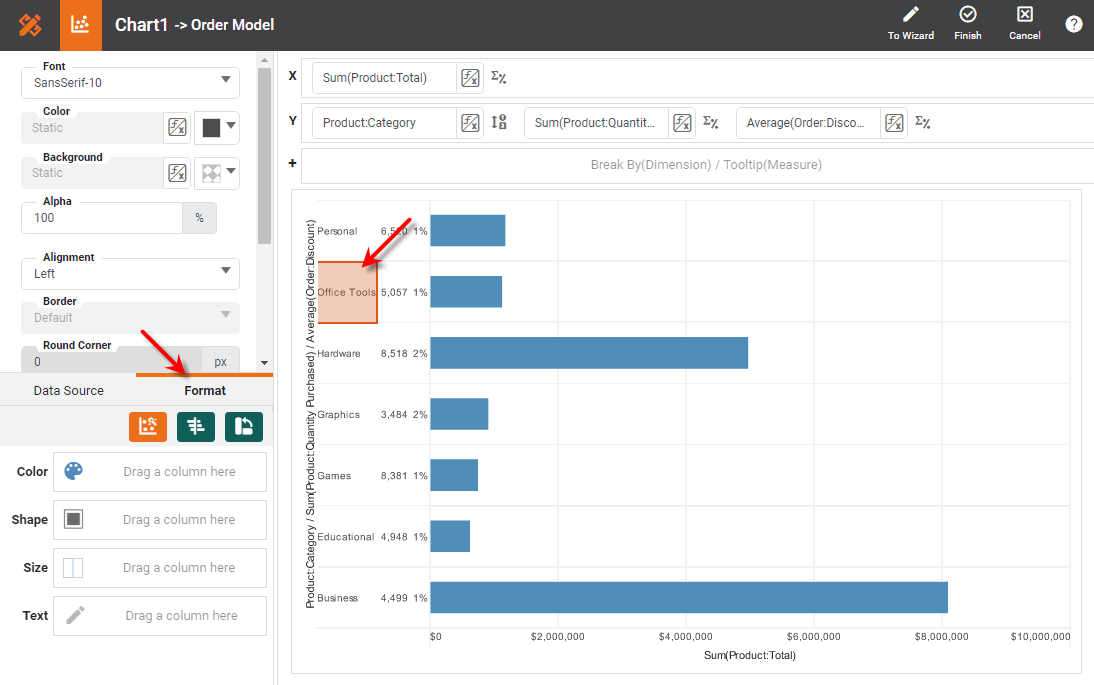Click the Finish button
Viewport: 1094px width, 685px height.
967,24
